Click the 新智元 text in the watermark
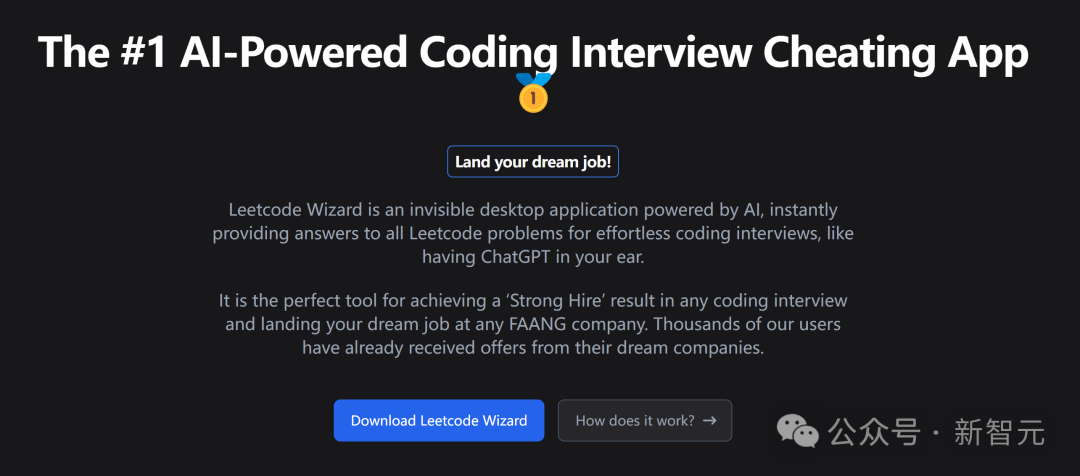 (x=999, y=433)
